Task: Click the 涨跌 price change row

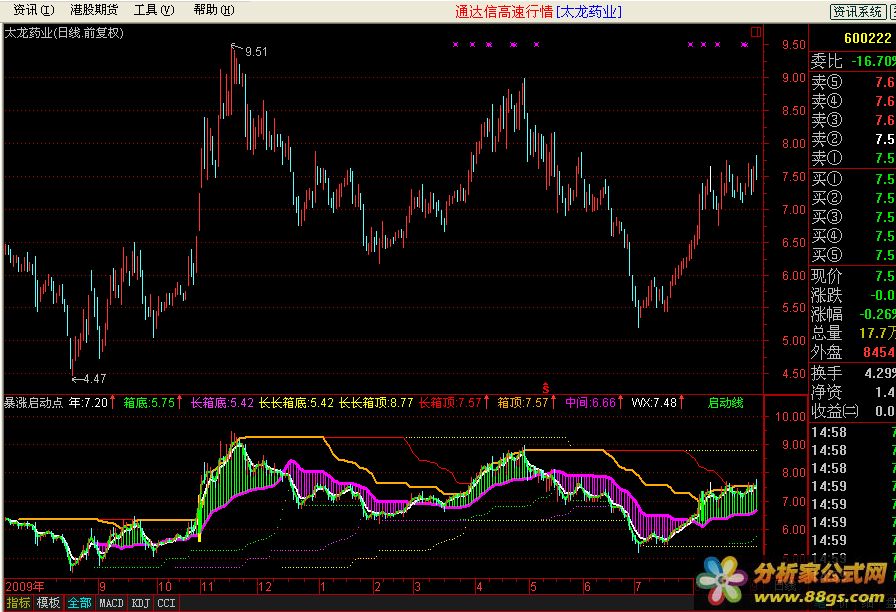Action: pyautogui.click(x=853, y=295)
